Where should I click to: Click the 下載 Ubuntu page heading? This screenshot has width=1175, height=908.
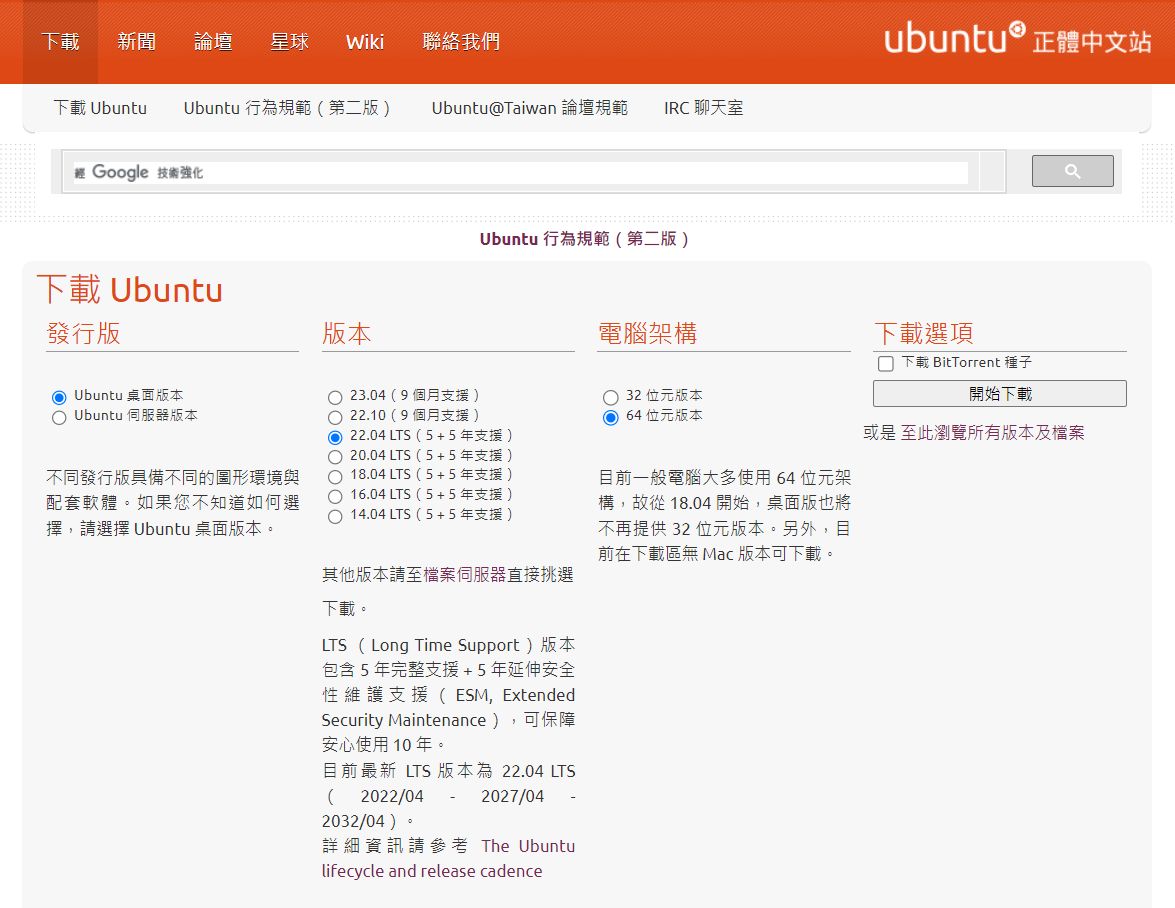(x=130, y=290)
